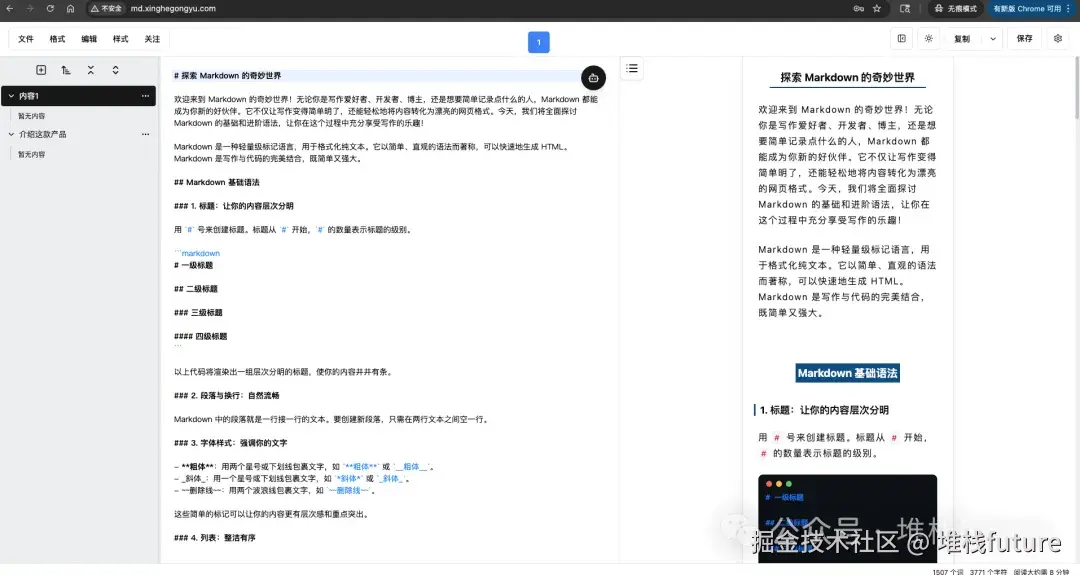Open more options for 介绍这款产品
The image size is (1080, 575).
tap(145, 134)
